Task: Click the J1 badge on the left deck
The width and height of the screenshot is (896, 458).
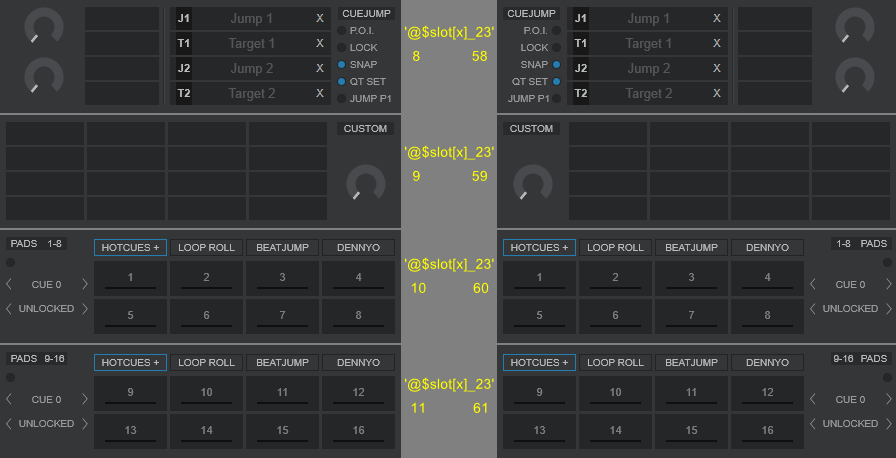Action: pos(184,19)
